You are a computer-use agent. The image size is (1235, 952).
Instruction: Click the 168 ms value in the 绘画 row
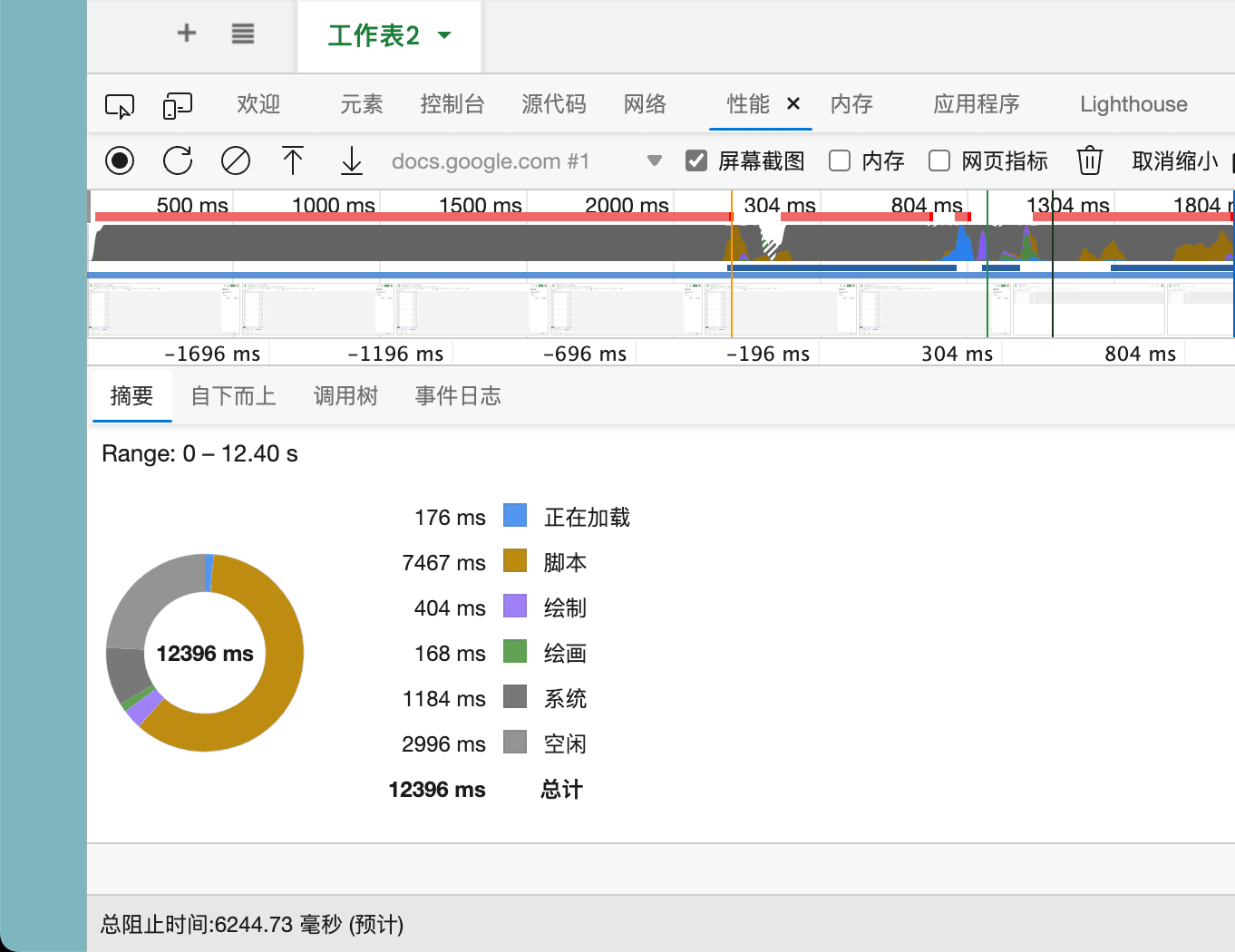pyautogui.click(x=450, y=654)
